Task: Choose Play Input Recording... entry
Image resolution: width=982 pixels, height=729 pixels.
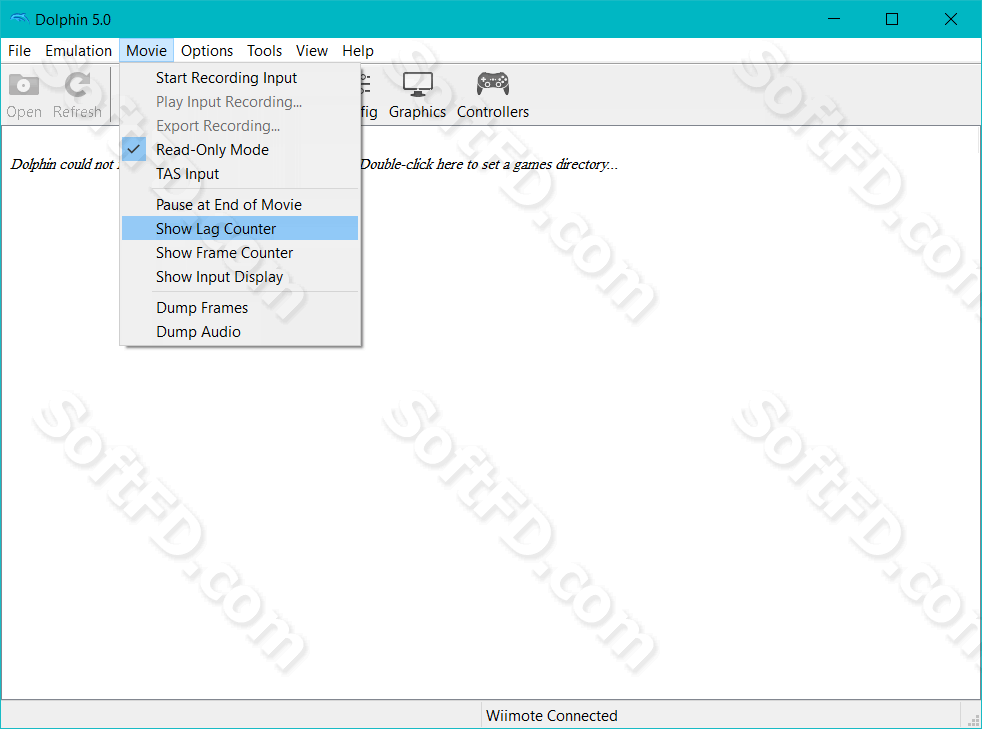Action: coord(240,101)
